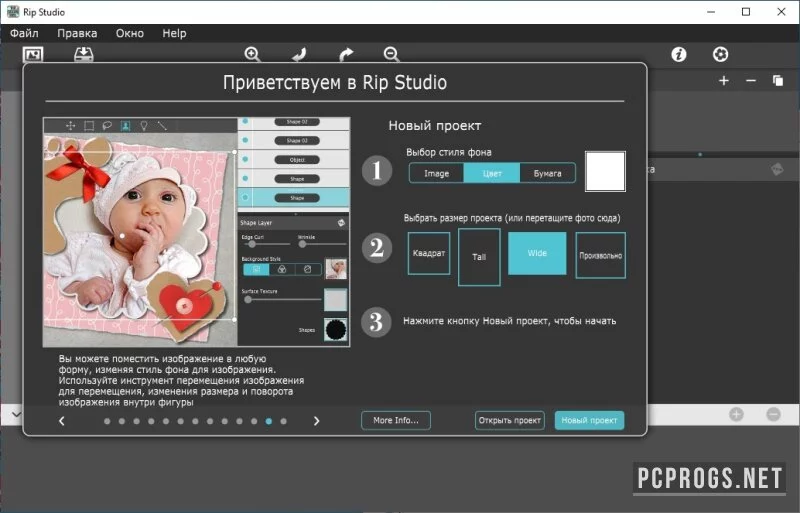
Task: Choose the Wide project size
Action: (x=537, y=253)
